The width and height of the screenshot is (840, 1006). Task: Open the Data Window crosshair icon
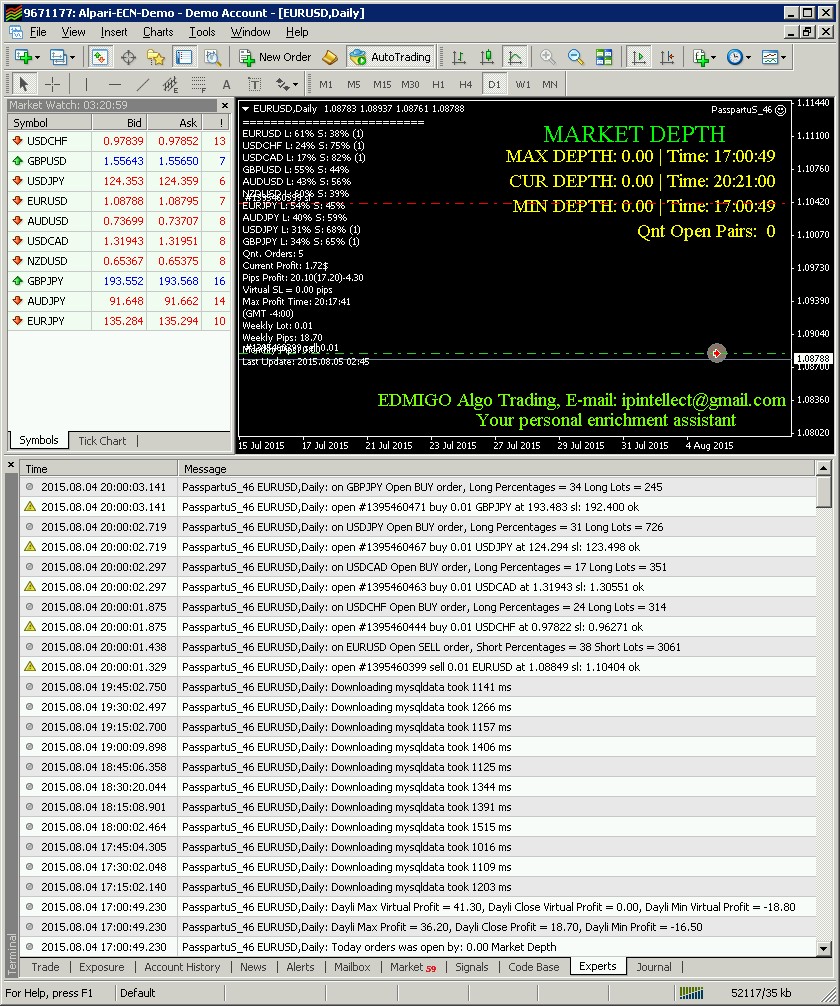point(128,57)
